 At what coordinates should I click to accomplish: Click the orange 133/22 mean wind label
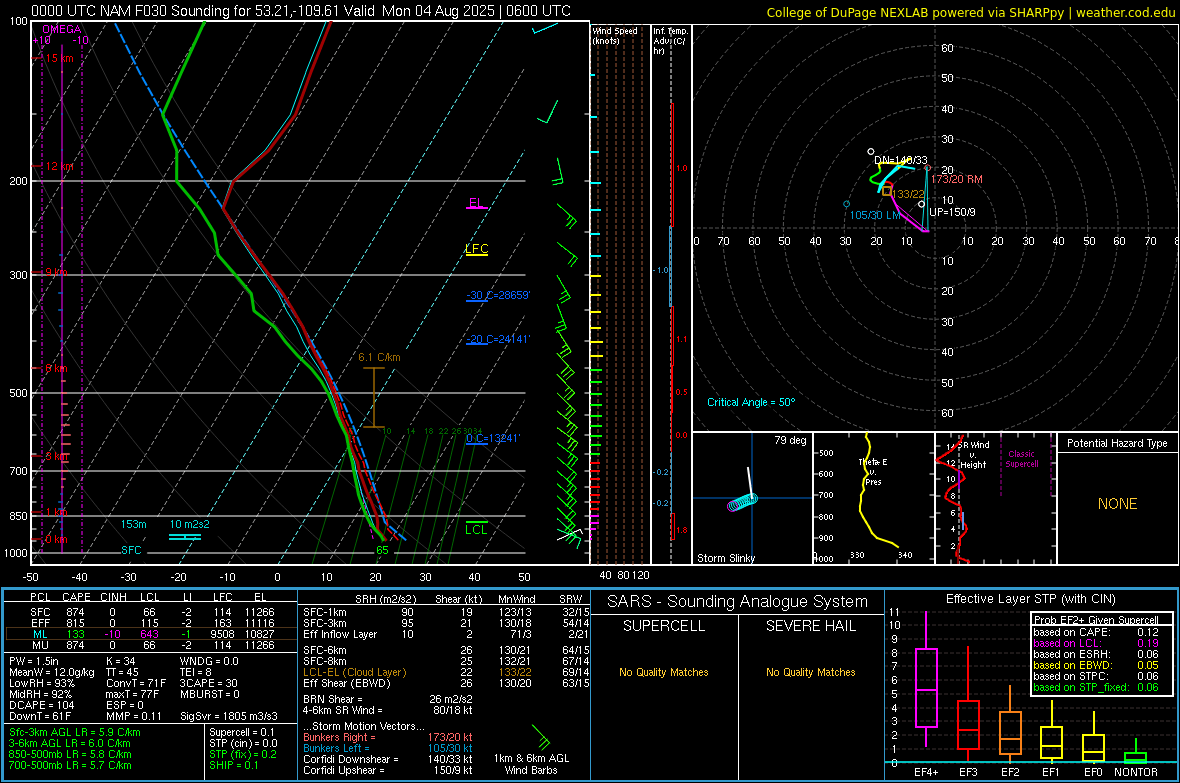908,194
